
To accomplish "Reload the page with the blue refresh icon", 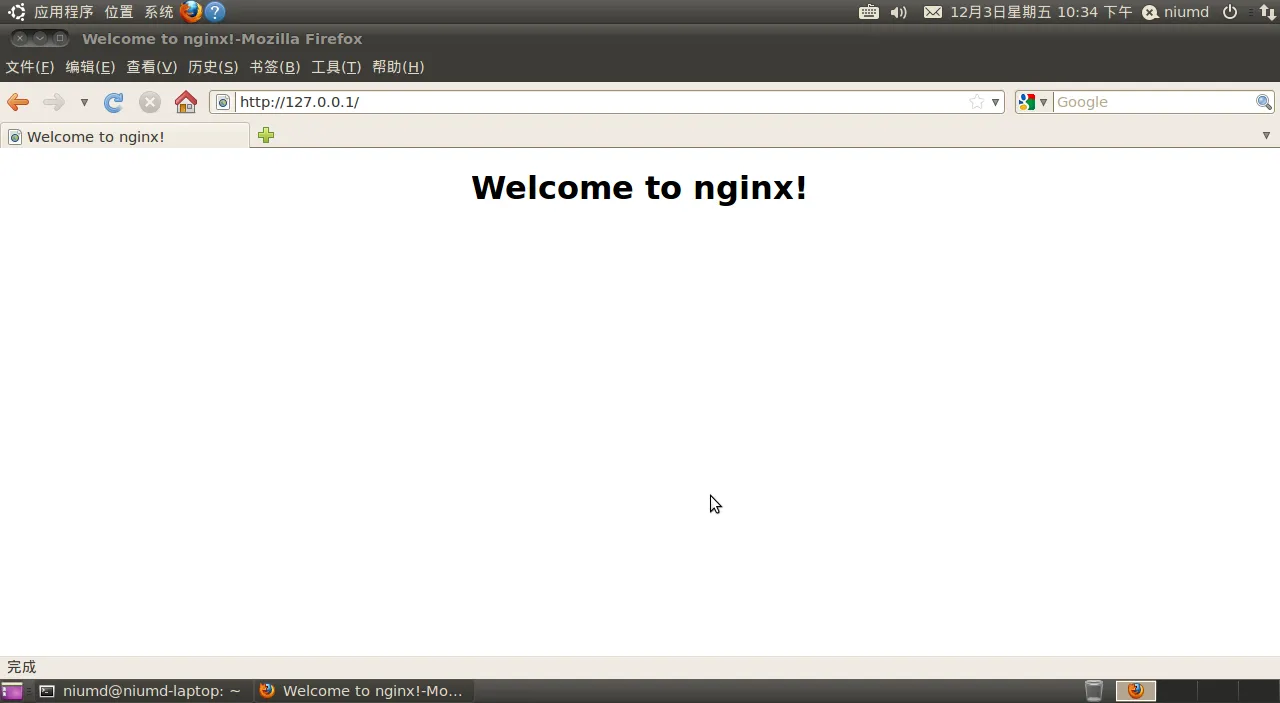I will (114, 102).
